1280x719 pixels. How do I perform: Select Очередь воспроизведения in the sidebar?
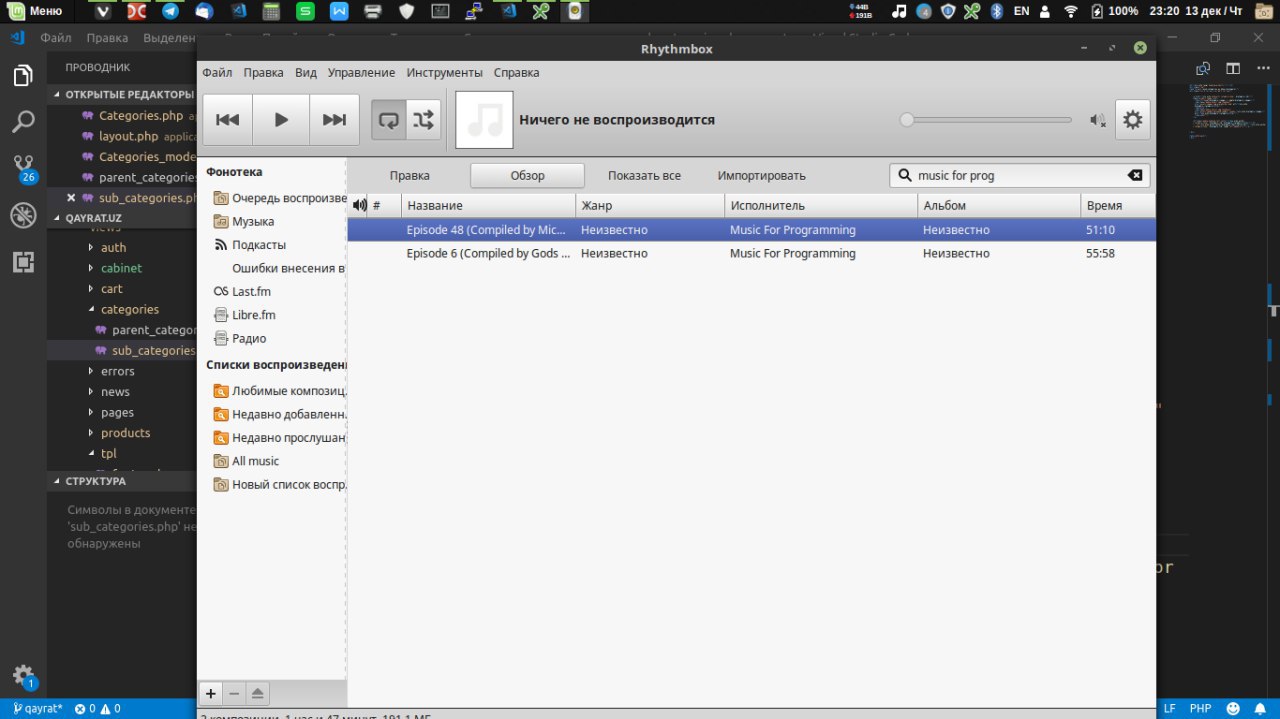point(280,198)
